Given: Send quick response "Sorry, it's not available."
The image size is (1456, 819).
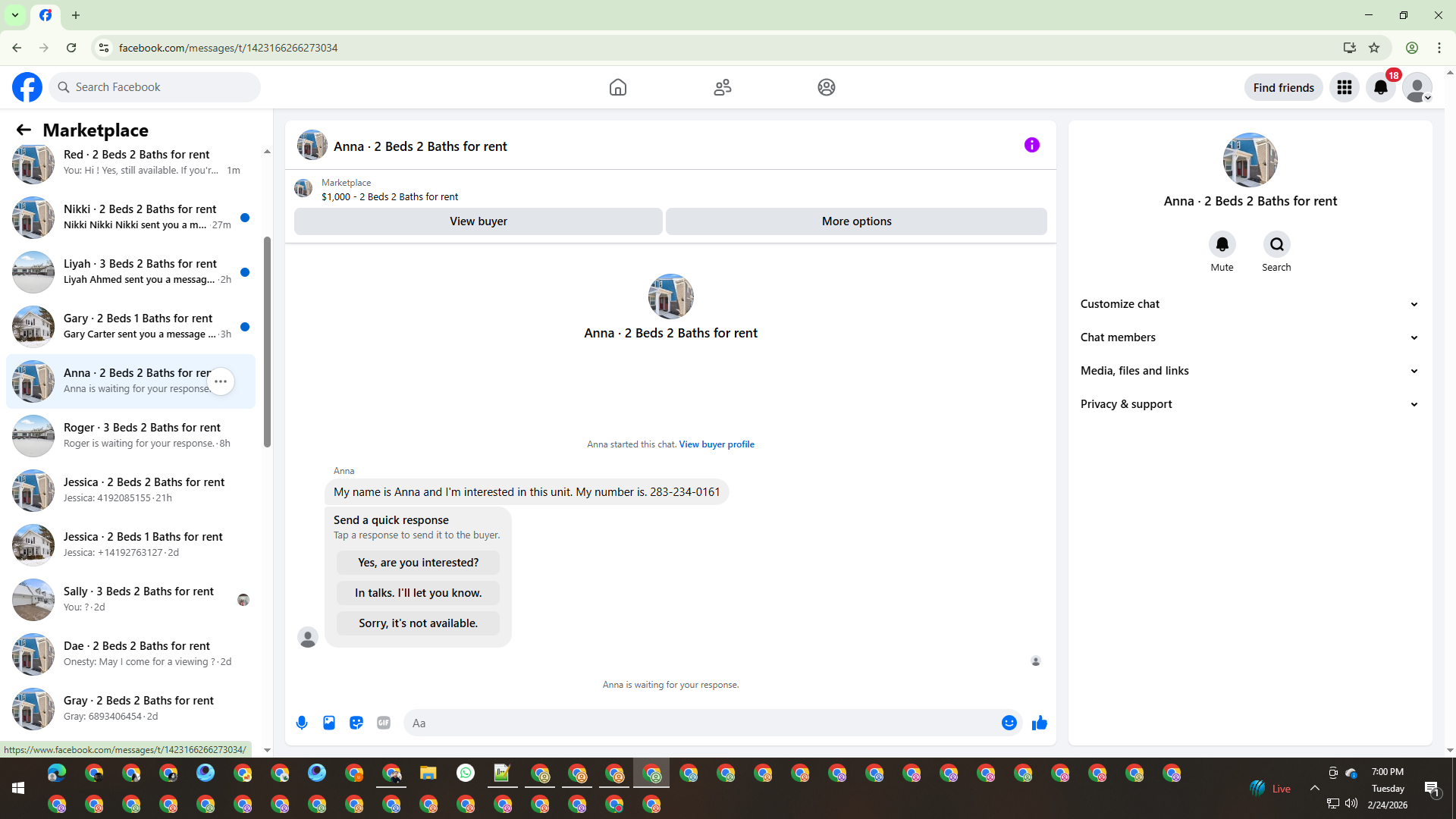Looking at the screenshot, I should 418,623.
